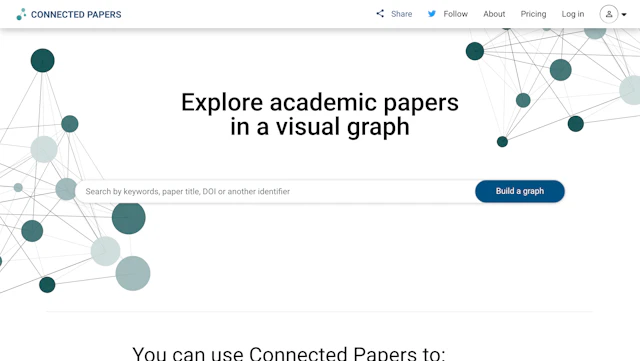
Task: Go to the About page
Action: pos(494,14)
